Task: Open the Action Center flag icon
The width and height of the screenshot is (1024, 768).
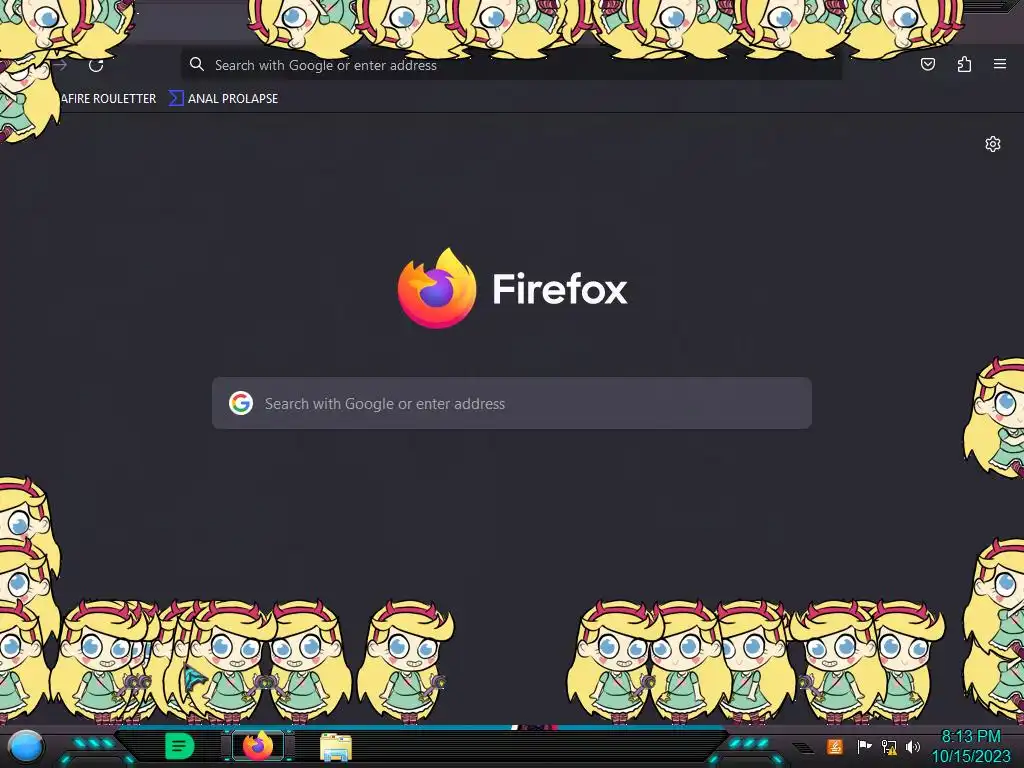Action: tap(864, 746)
